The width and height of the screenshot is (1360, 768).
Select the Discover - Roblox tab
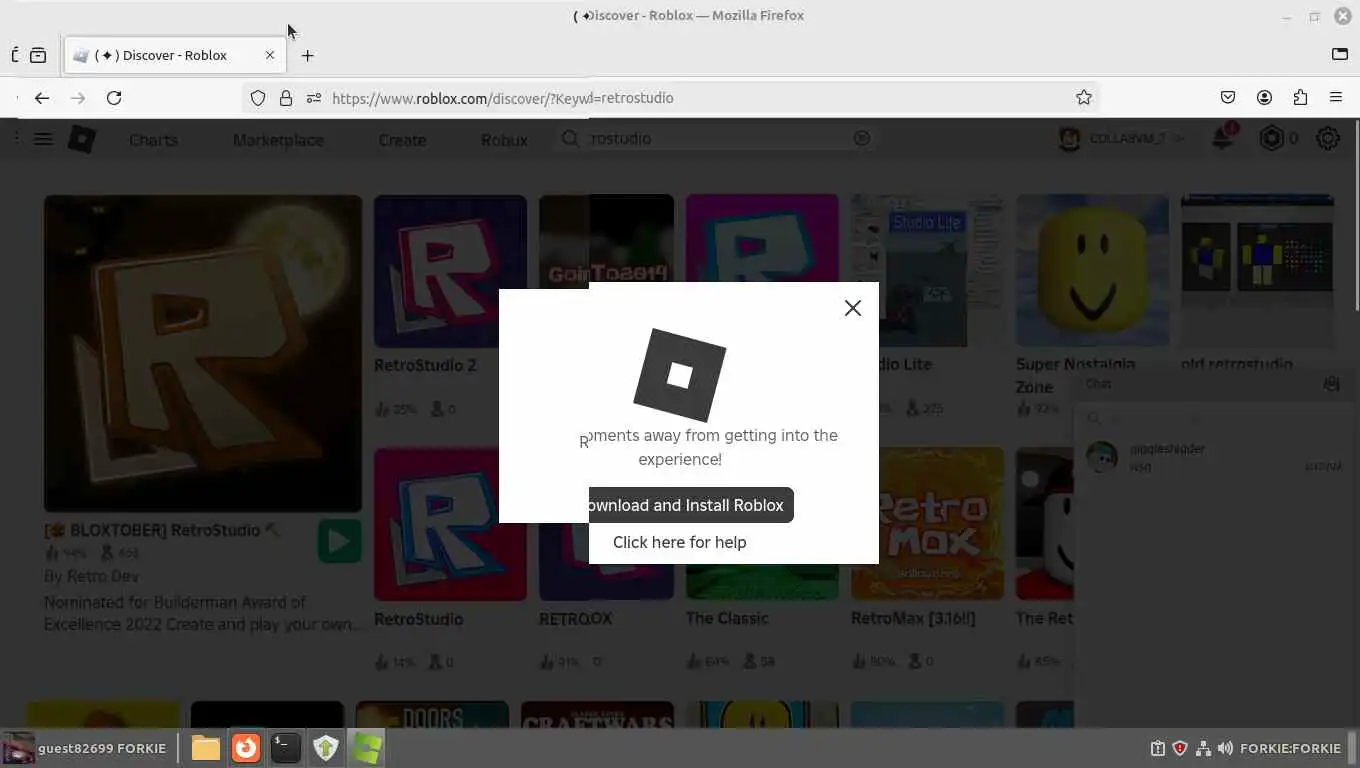[175, 56]
